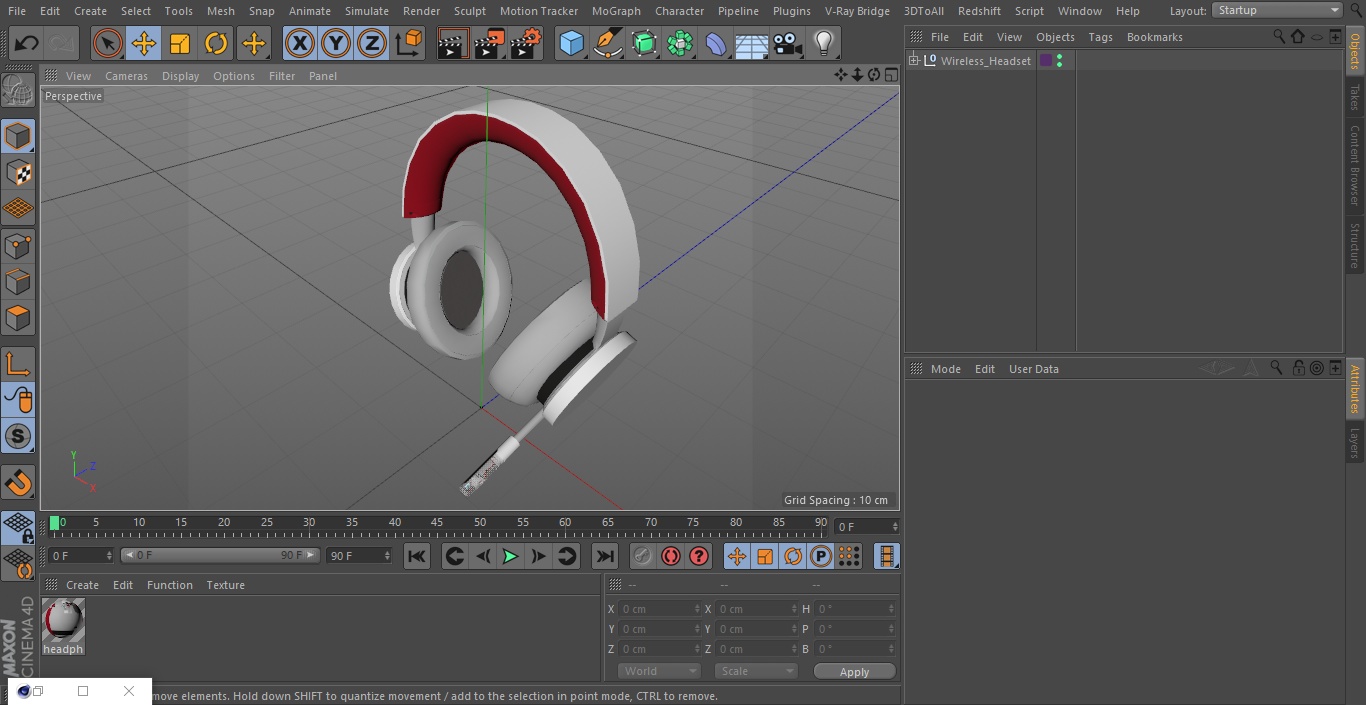Screen dimensions: 1366x705
Task: Toggle Parameter P keyframe recording
Action: pos(821,556)
